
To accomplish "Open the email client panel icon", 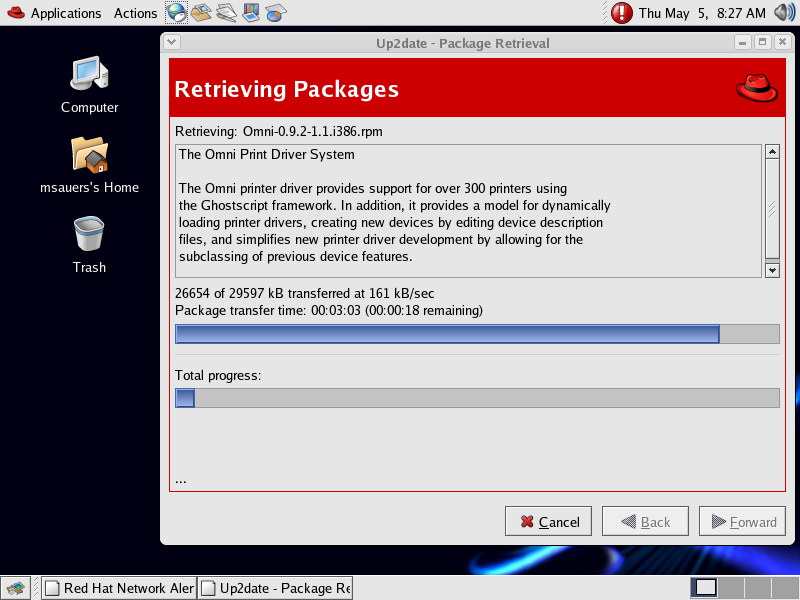I will (202, 13).
